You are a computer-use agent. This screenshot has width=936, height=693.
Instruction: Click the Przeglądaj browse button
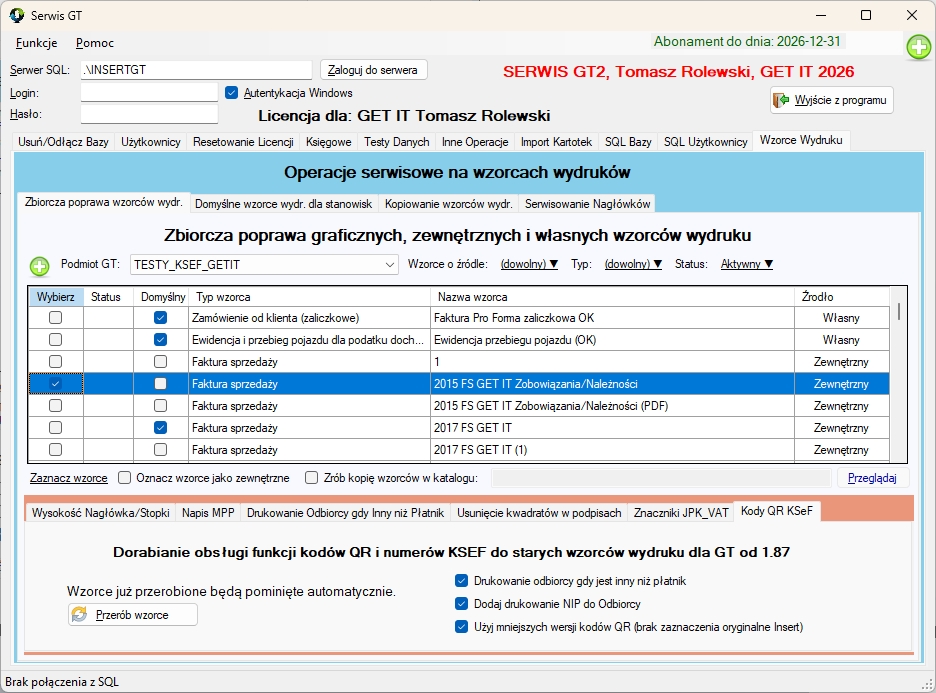click(872, 478)
